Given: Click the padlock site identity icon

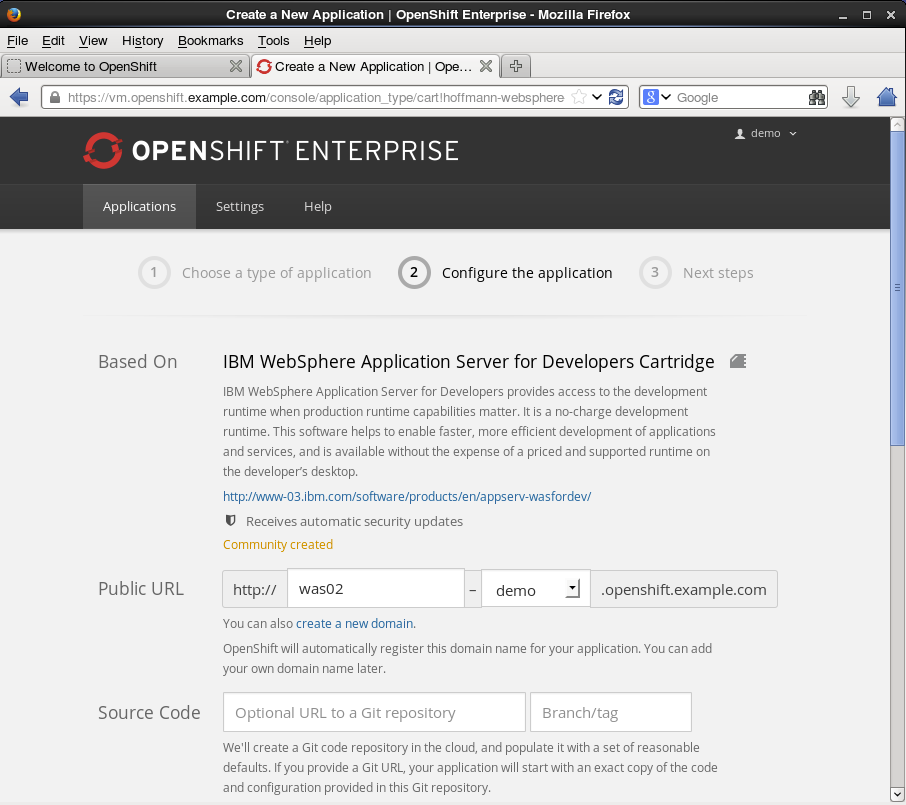Looking at the screenshot, I should coord(55,97).
